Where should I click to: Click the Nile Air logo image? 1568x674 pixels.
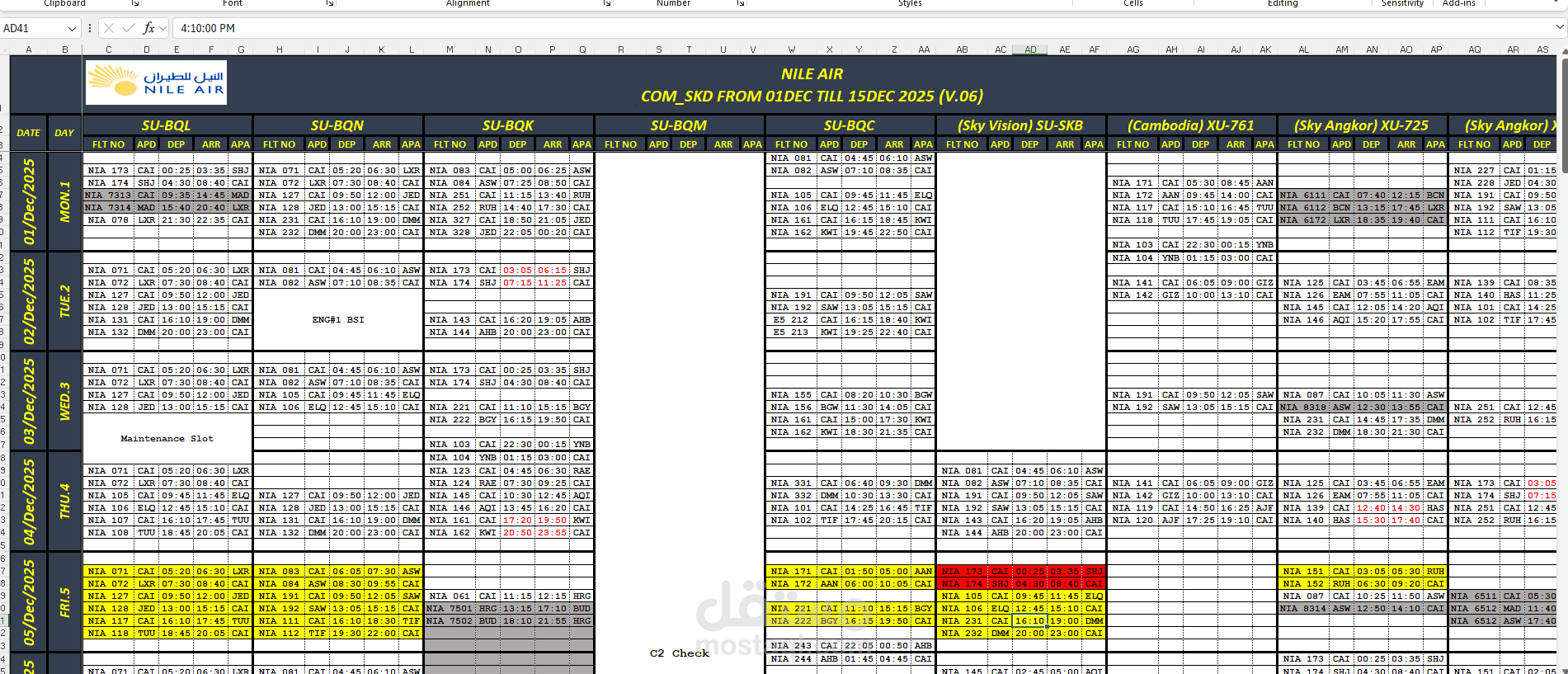point(156,82)
